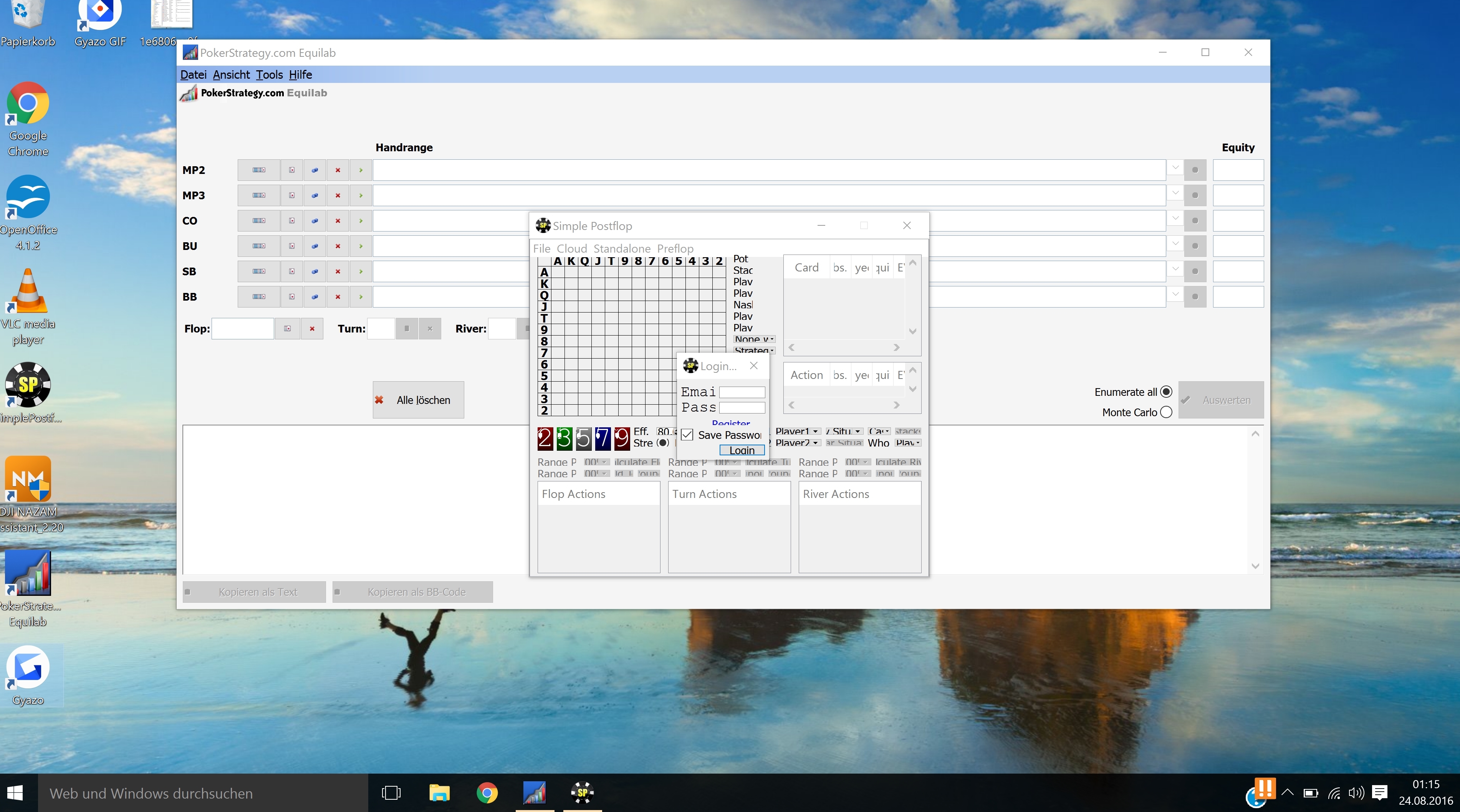Viewport: 1460px width, 812px height.
Task: Uncheck the Save Password checkbox
Action: click(687, 435)
